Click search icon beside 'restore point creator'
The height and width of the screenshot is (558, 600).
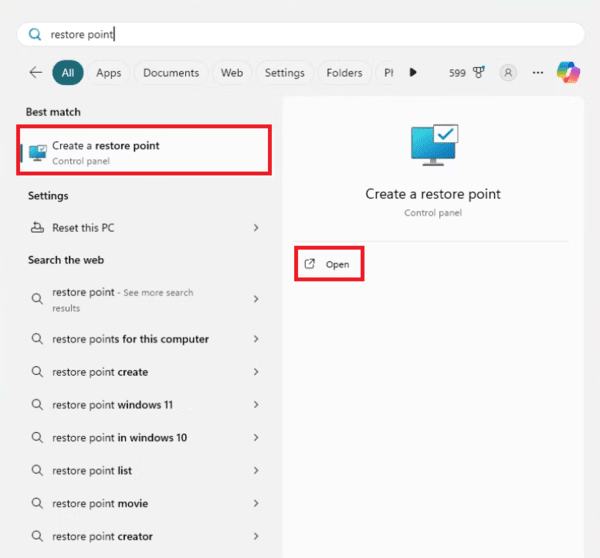tap(37, 536)
